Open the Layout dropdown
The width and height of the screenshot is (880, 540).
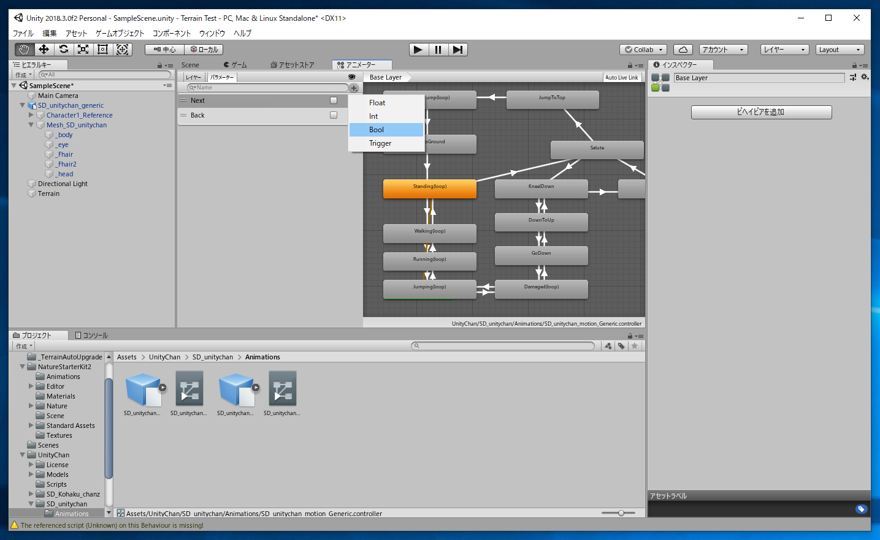(840, 49)
